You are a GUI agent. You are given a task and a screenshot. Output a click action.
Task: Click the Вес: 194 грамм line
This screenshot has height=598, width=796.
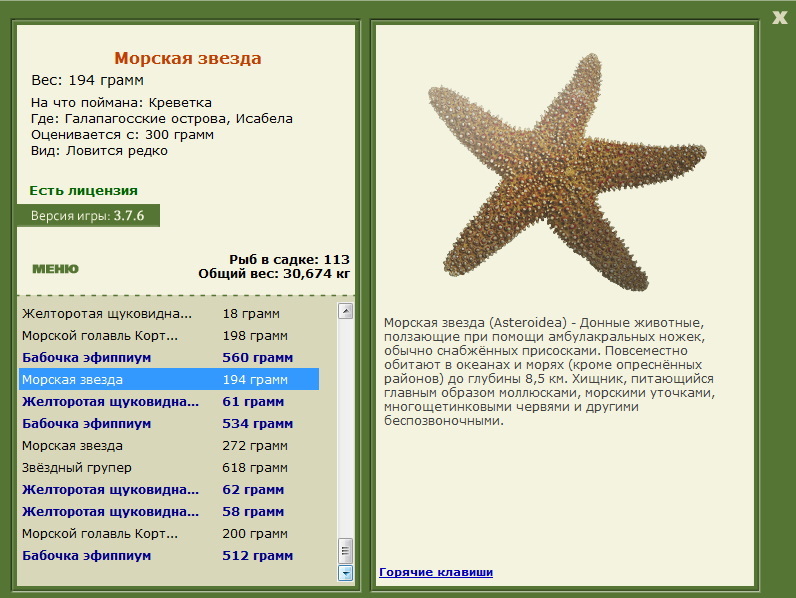(x=87, y=80)
